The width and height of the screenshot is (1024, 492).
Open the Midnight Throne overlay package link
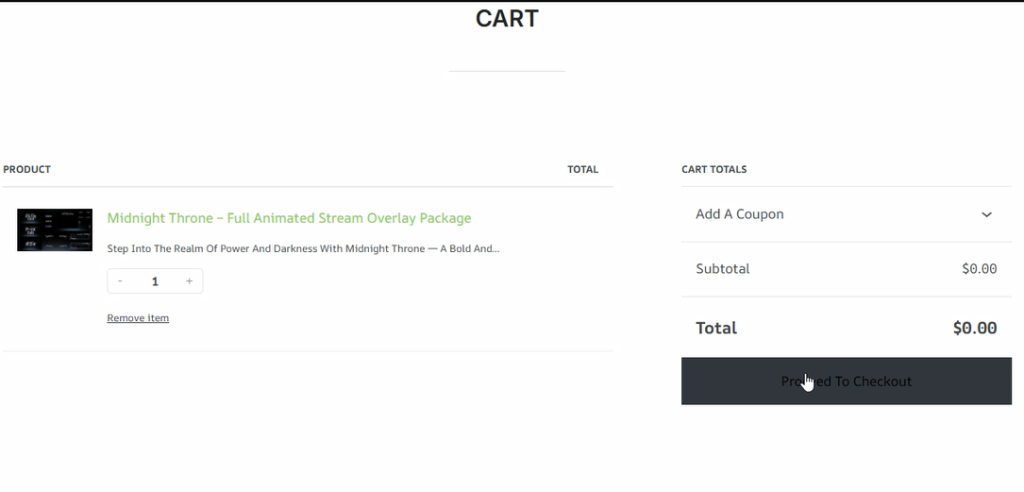(x=289, y=218)
